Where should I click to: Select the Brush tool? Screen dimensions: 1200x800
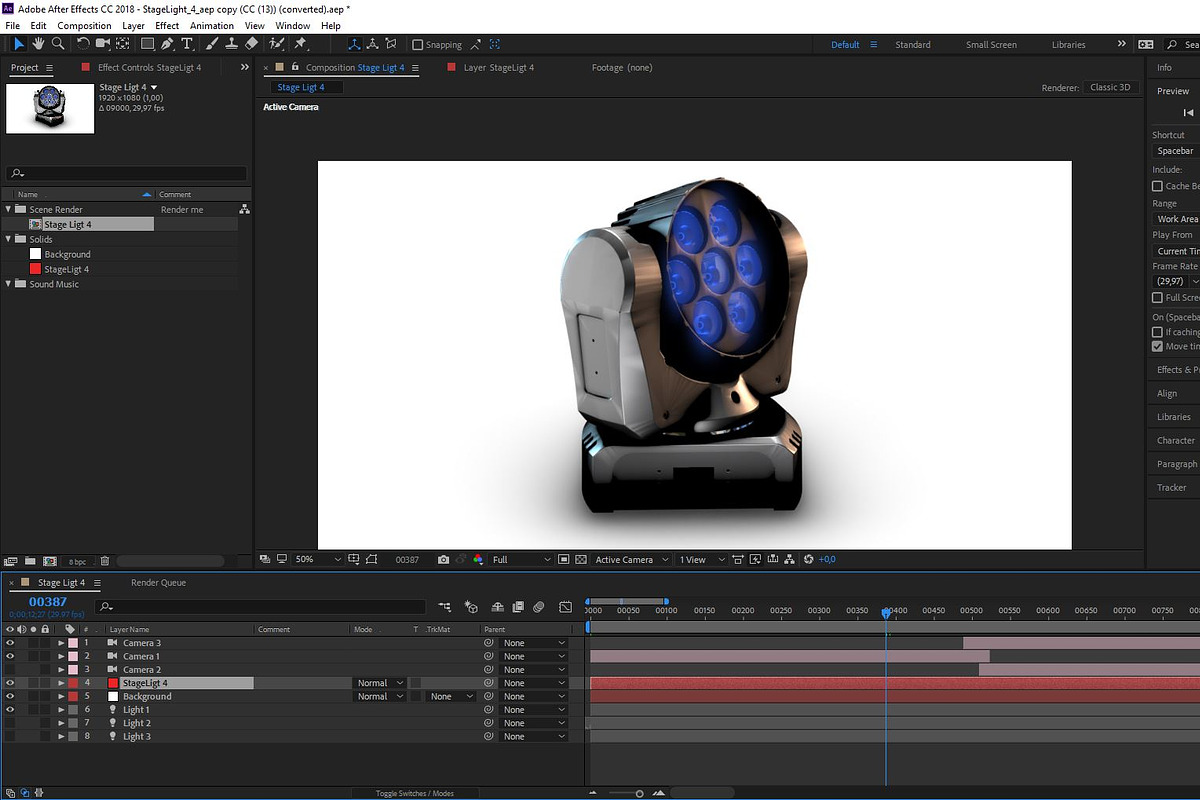tap(213, 44)
